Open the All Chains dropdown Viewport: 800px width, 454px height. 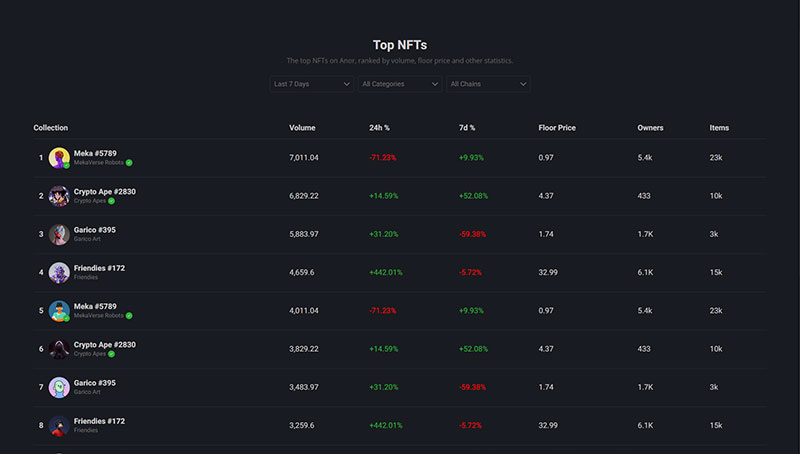488,84
